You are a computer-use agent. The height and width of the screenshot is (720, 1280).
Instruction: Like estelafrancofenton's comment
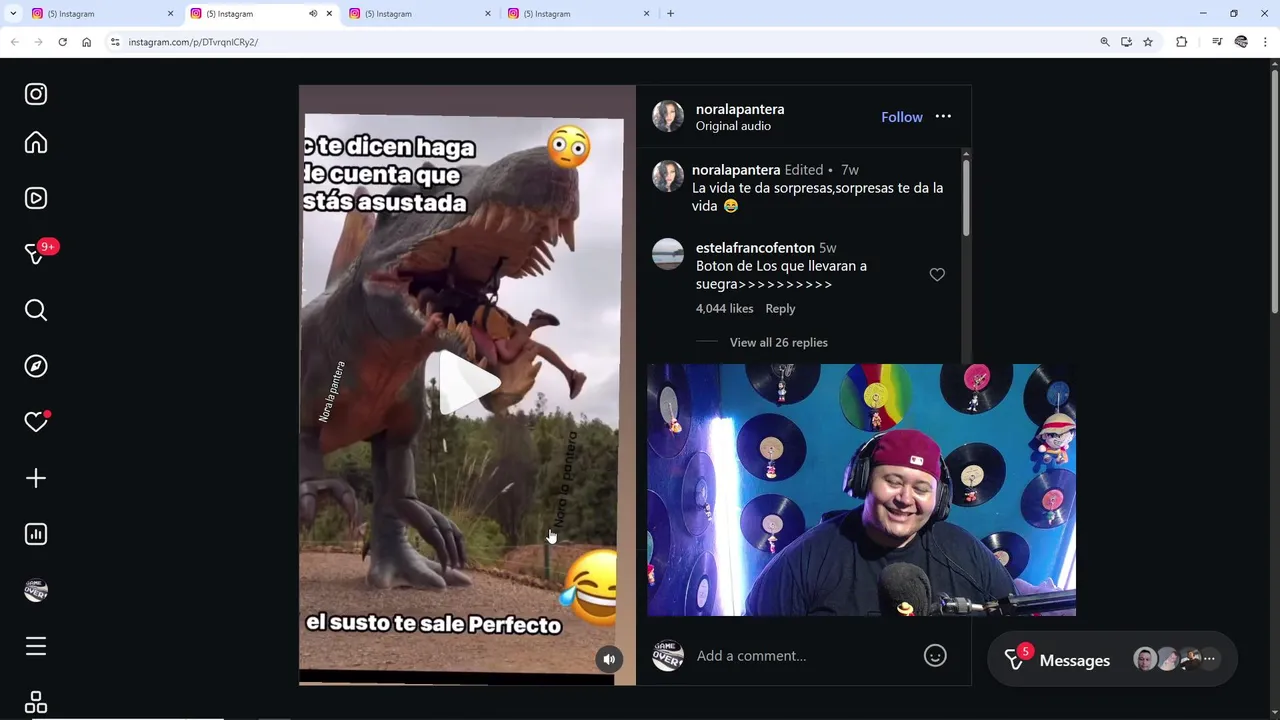[x=937, y=274]
